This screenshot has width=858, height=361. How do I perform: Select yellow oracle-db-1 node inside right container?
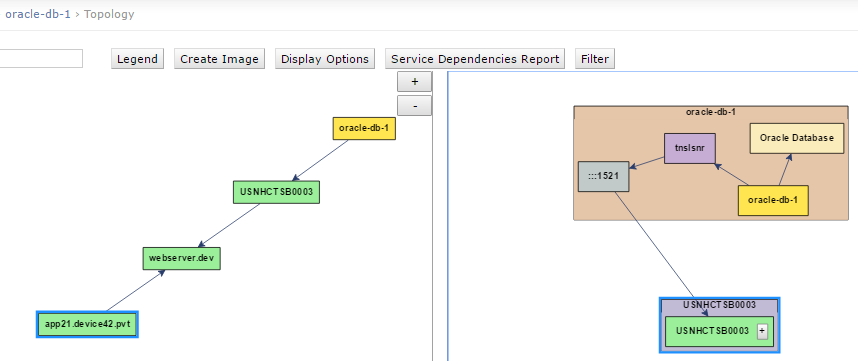click(x=773, y=200)
